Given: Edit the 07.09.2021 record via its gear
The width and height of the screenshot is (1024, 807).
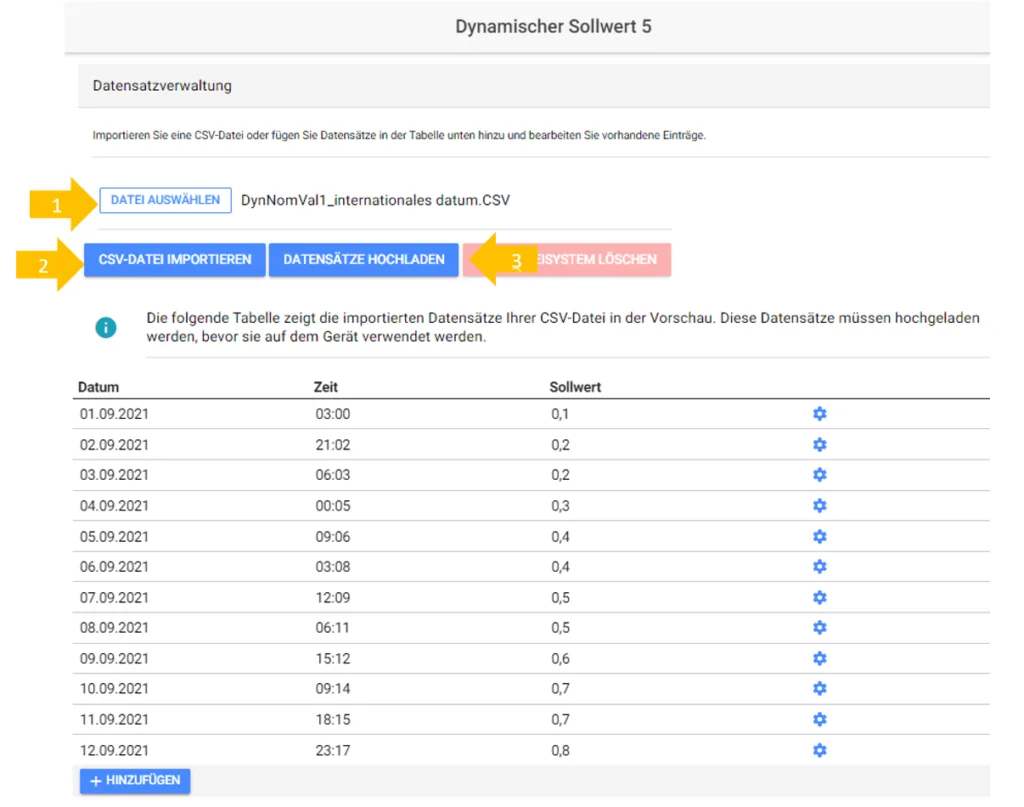Looking at the screenshot, I should point(820,597).
